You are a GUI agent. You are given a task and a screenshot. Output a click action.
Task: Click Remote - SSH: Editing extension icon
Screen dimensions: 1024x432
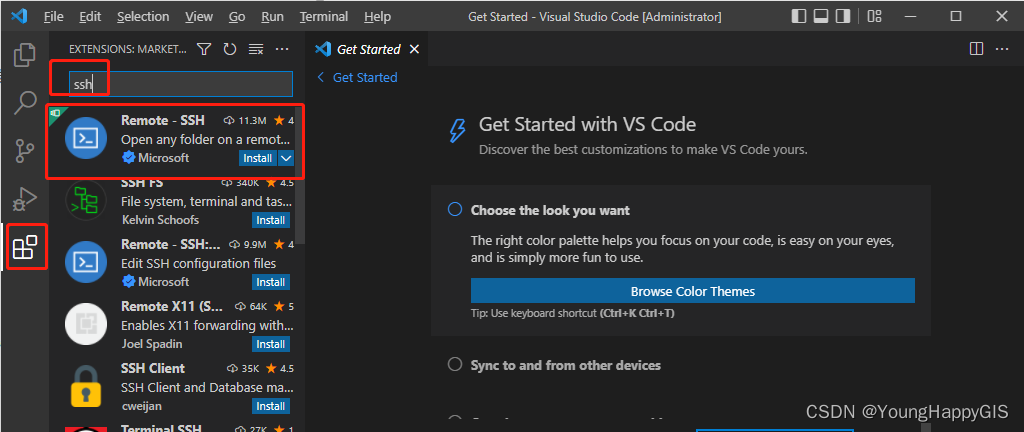coord(86,262)
